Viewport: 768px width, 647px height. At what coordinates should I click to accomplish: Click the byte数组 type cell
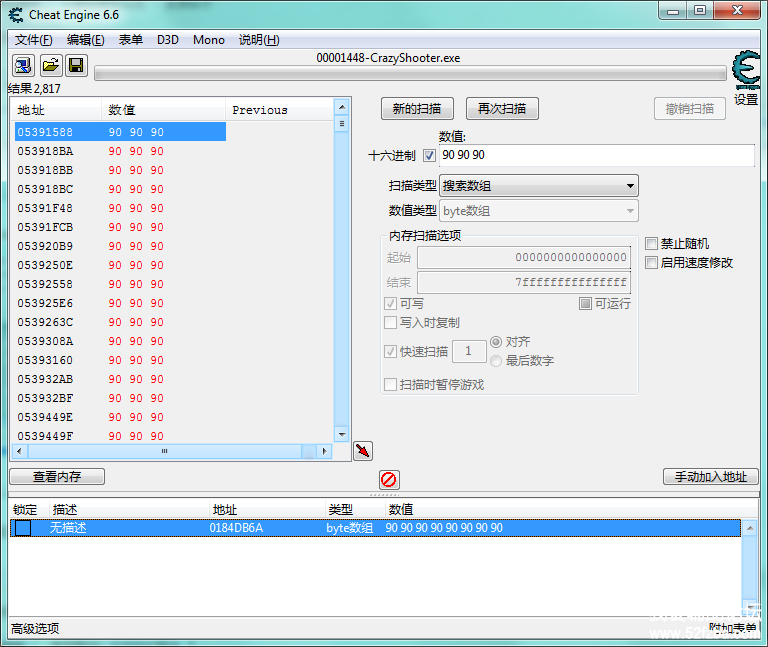pos(350,528)
